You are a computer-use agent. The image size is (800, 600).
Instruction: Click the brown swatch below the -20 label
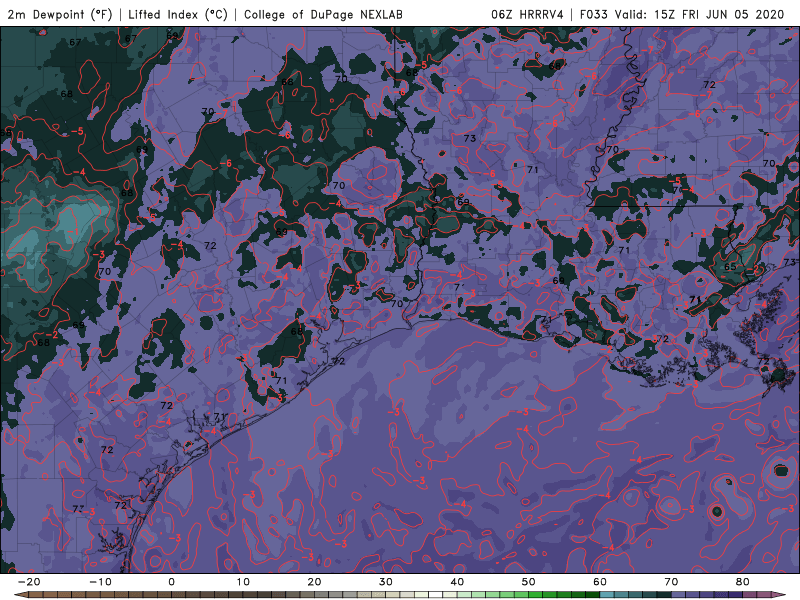click(x=36, y=594)
